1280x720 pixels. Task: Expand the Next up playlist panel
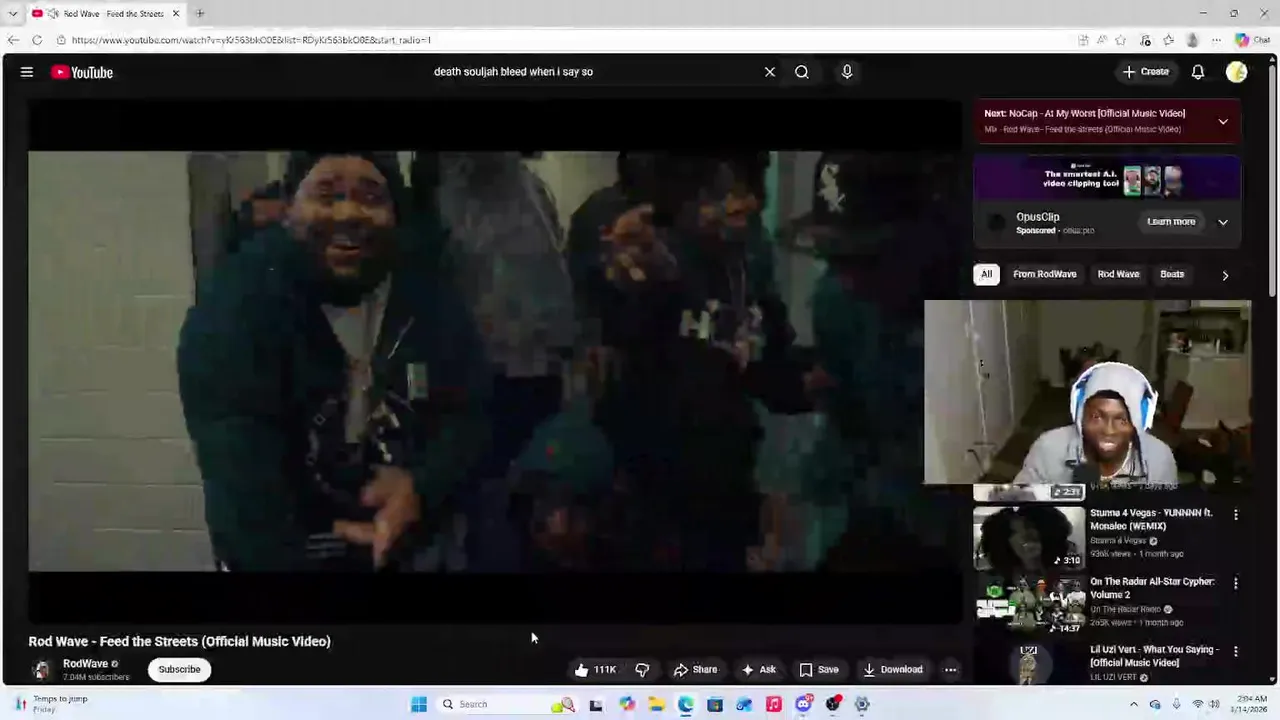pos(1223,121)
